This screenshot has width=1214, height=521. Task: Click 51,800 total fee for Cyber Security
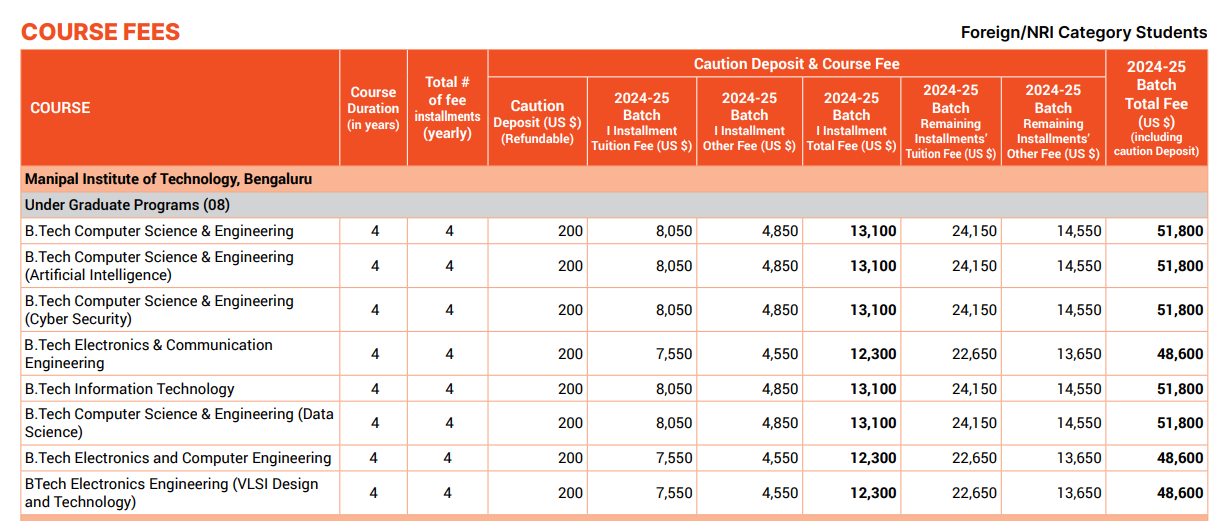tap(1180, 310)
